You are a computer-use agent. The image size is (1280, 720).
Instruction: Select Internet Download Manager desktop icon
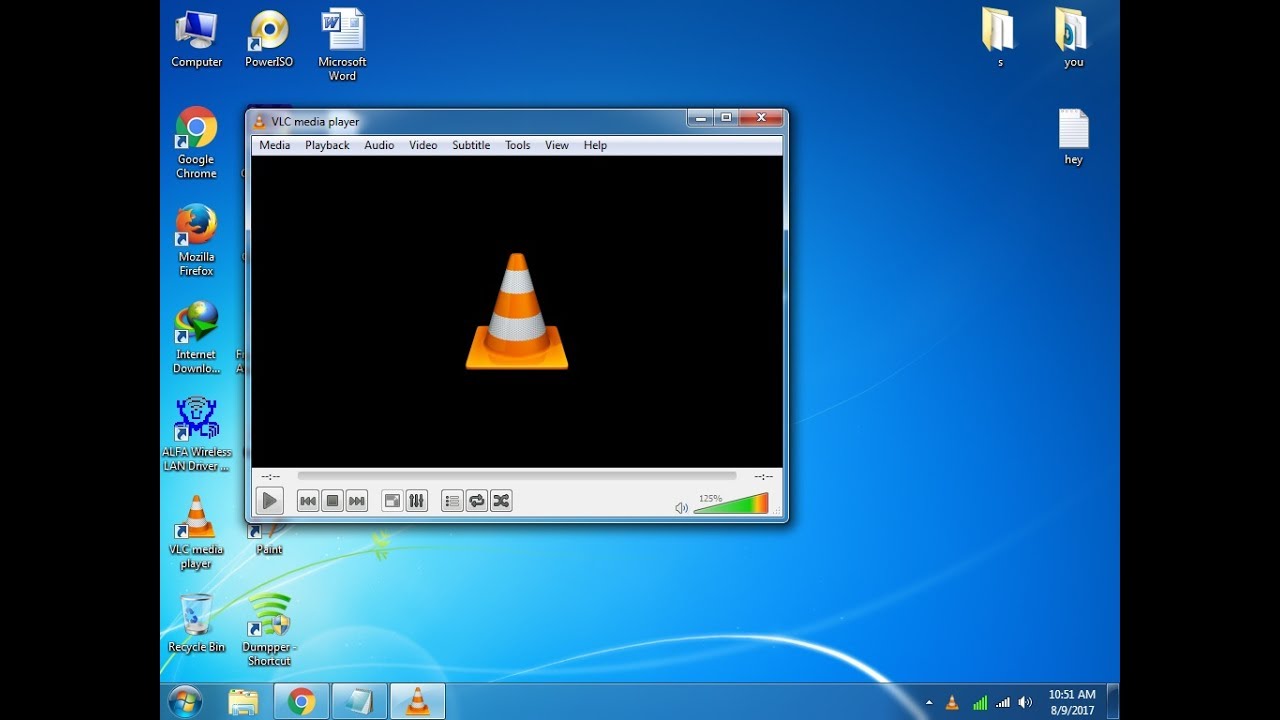point(196,338)
